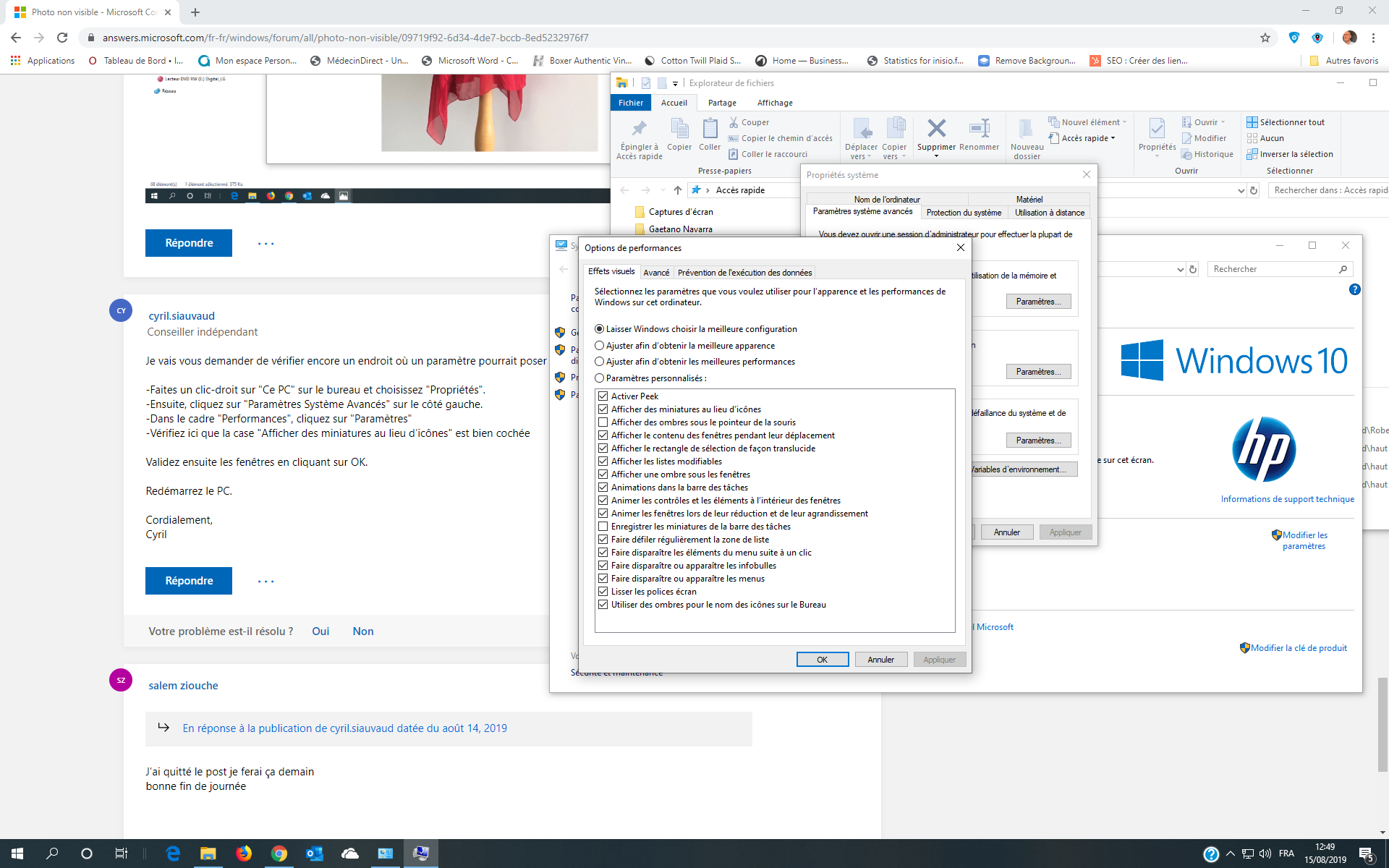Click the Renommer icon in the ribbon
Viewport: 1389px width, 868px height.
[x=979, y=129]
